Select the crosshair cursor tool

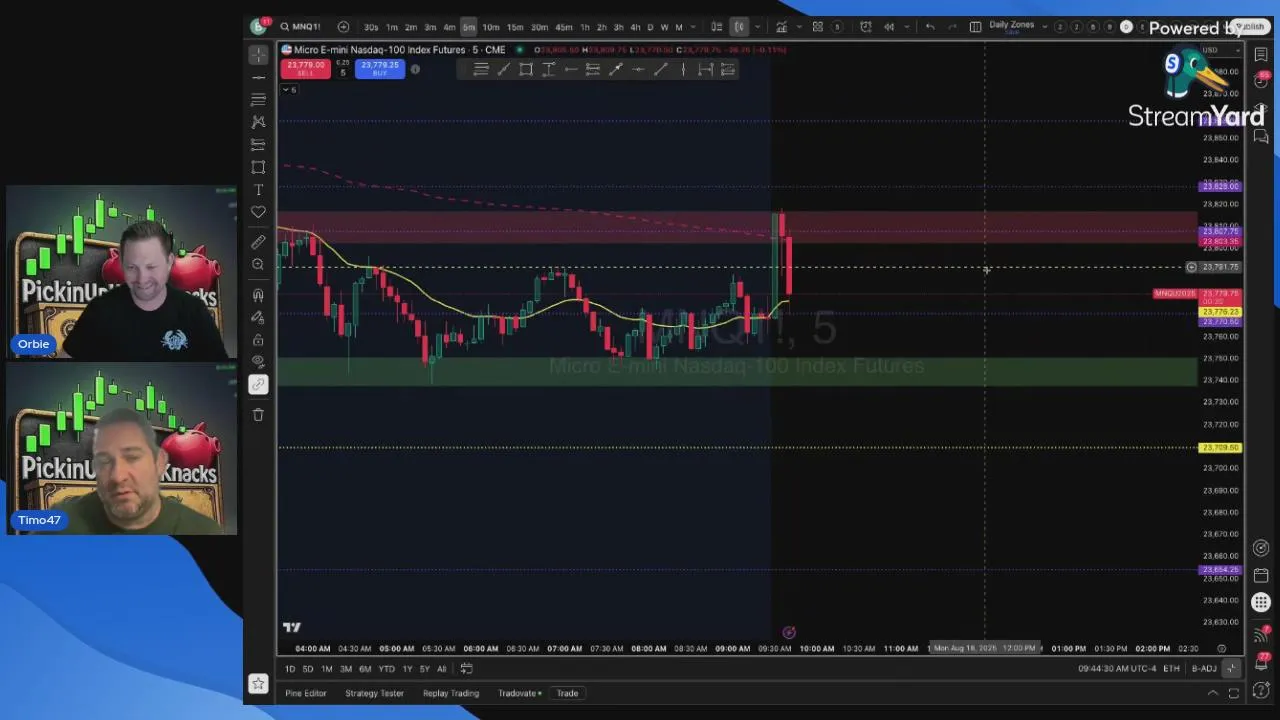[x=258, y=55]
